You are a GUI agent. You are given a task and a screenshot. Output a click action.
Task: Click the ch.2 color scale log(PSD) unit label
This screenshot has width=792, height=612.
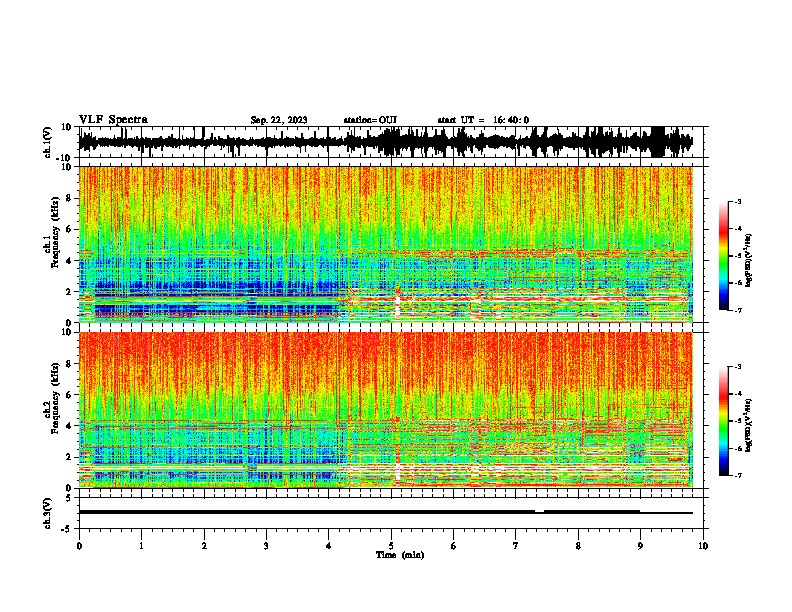[749, 425]
